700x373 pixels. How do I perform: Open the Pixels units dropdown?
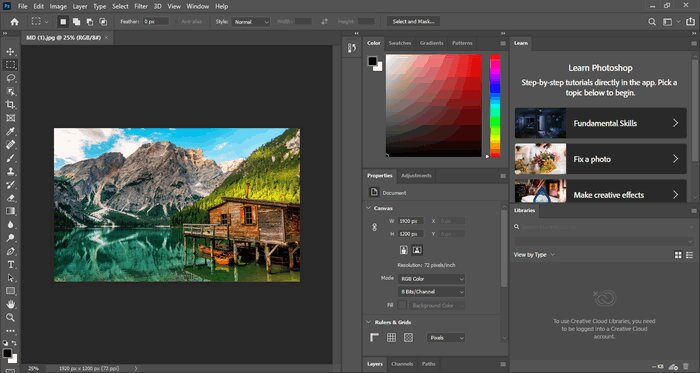click(446, 338)
